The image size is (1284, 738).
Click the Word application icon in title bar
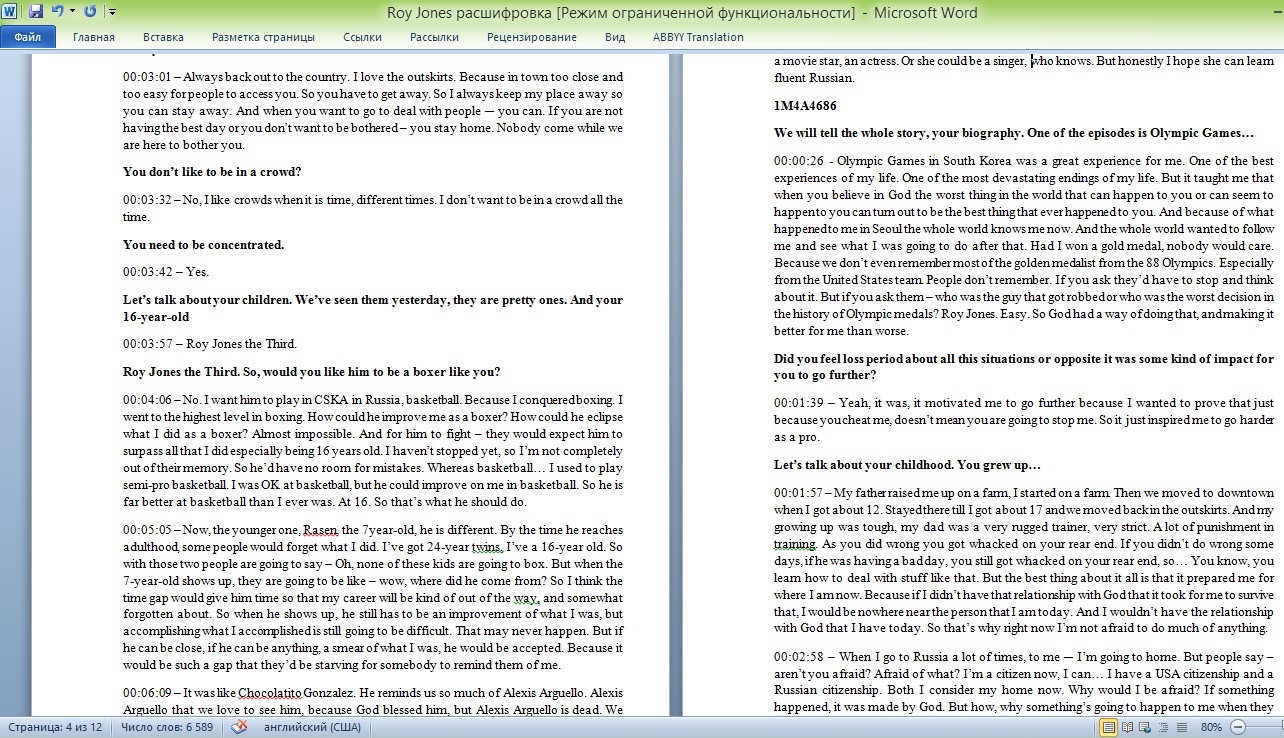click(x=11, y=12)
